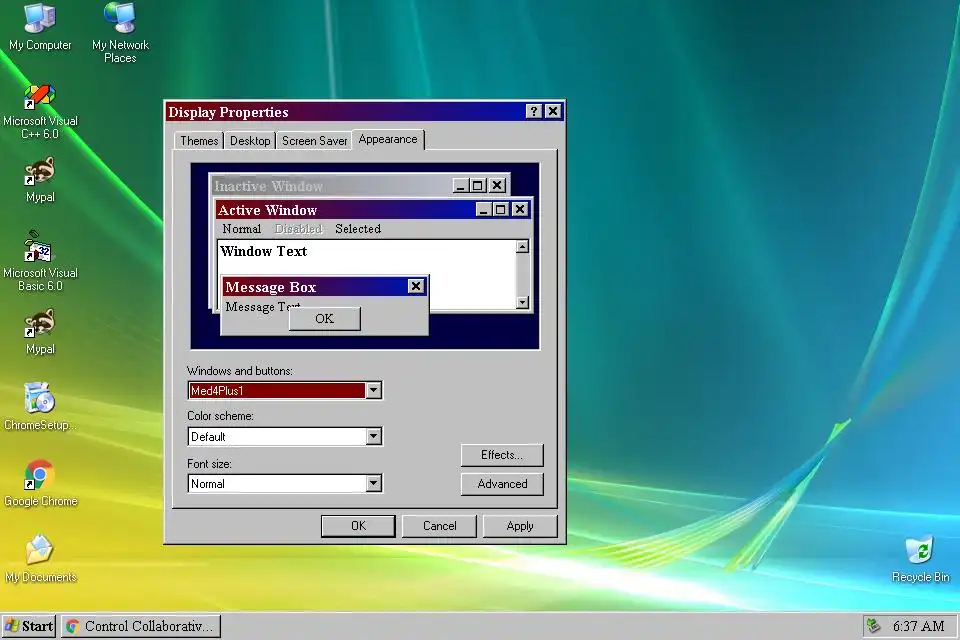
Task: Confirm with the dialog OK button
Action: (358, 526)
